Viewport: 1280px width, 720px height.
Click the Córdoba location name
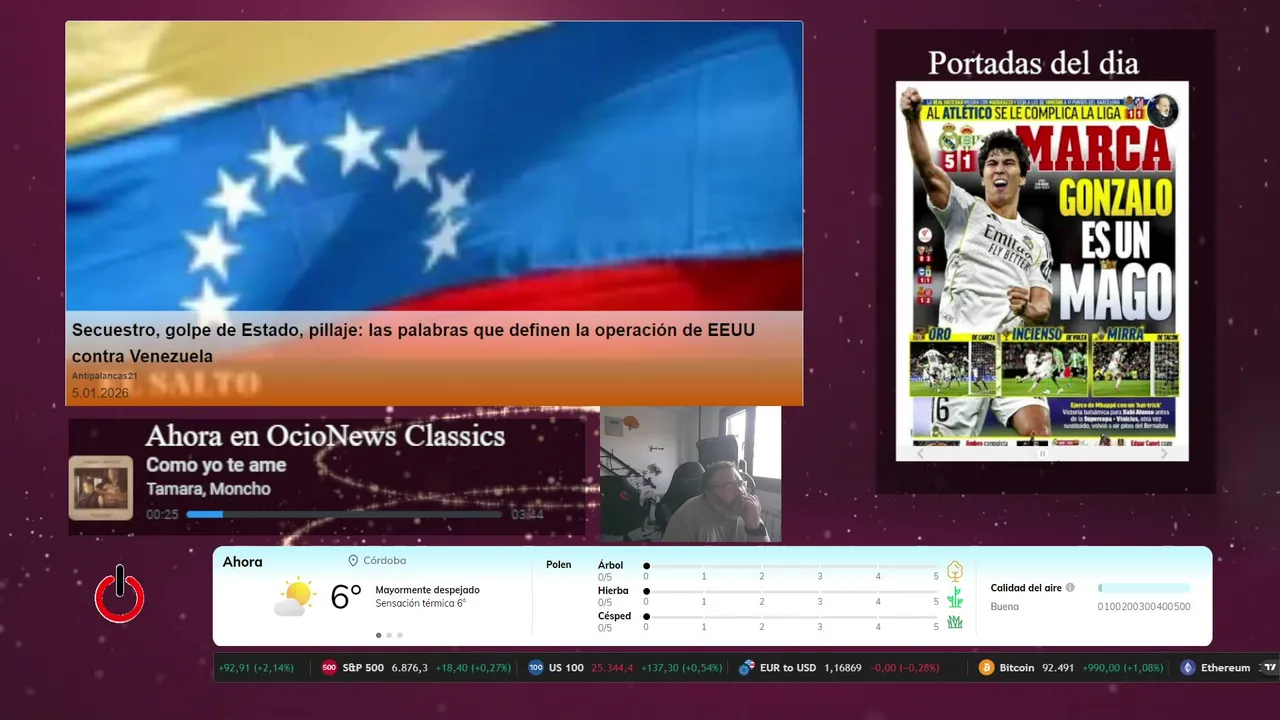(384, 561)
